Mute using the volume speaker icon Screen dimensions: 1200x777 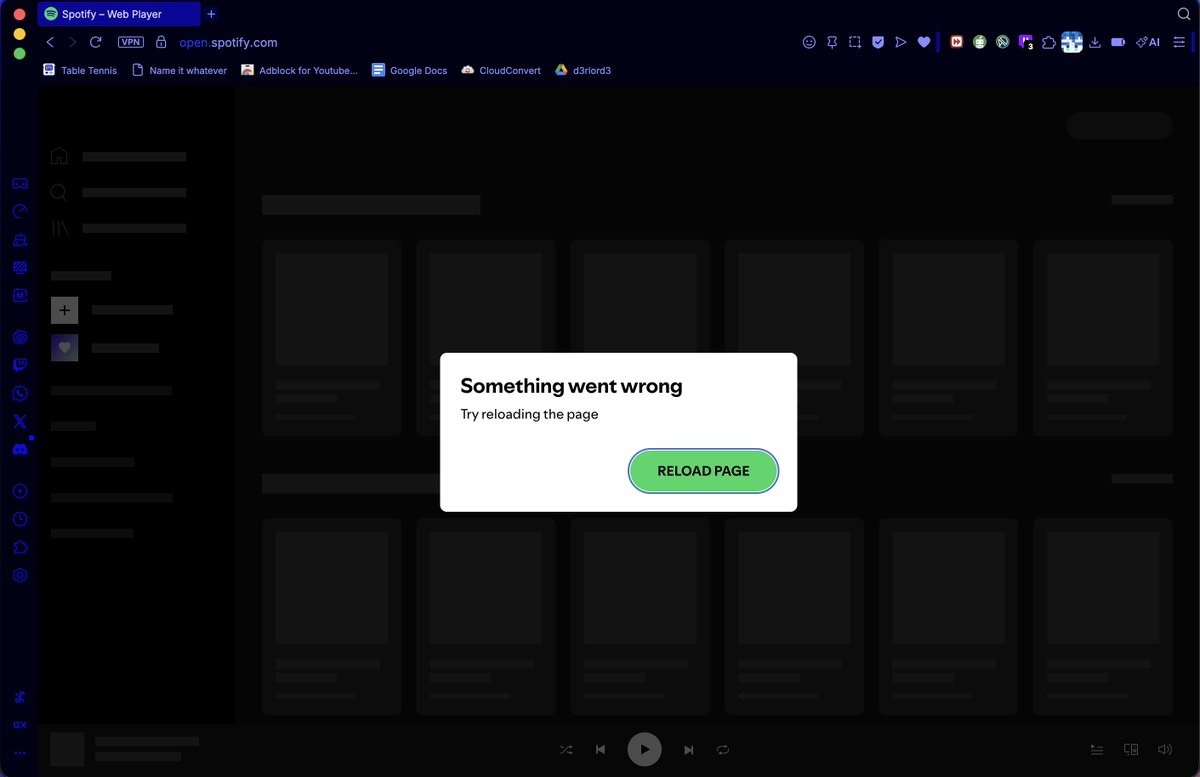click(x=1165, y=749)
